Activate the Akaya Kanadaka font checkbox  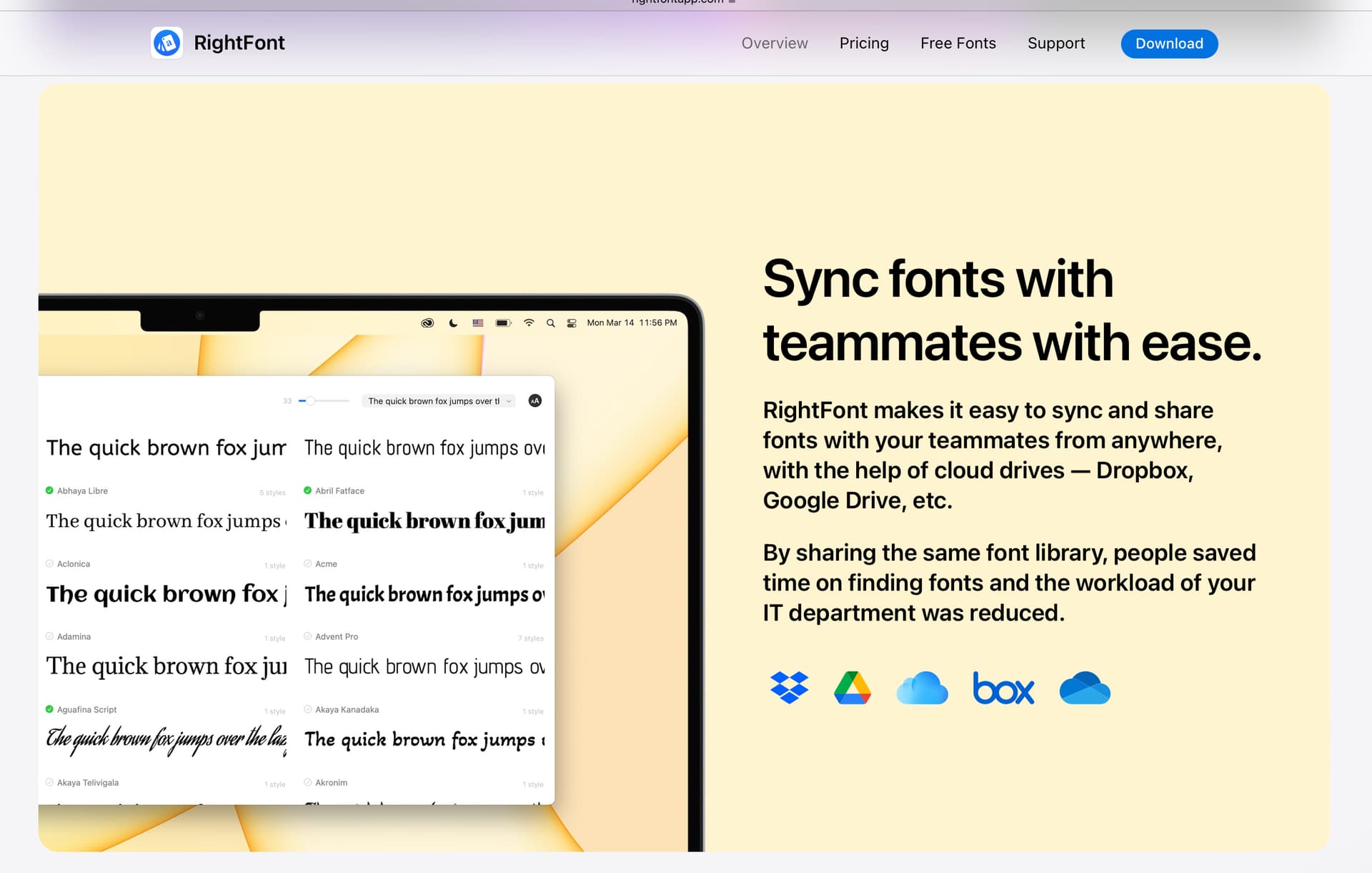pos(307,709)
